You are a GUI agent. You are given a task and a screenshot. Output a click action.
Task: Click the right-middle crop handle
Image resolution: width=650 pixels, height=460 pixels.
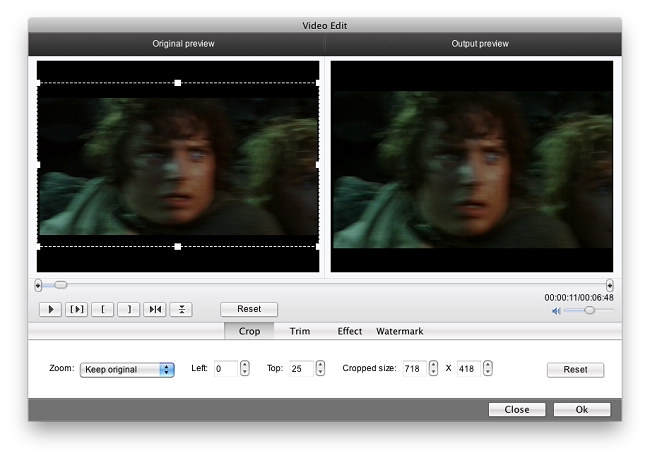[318, 165]
